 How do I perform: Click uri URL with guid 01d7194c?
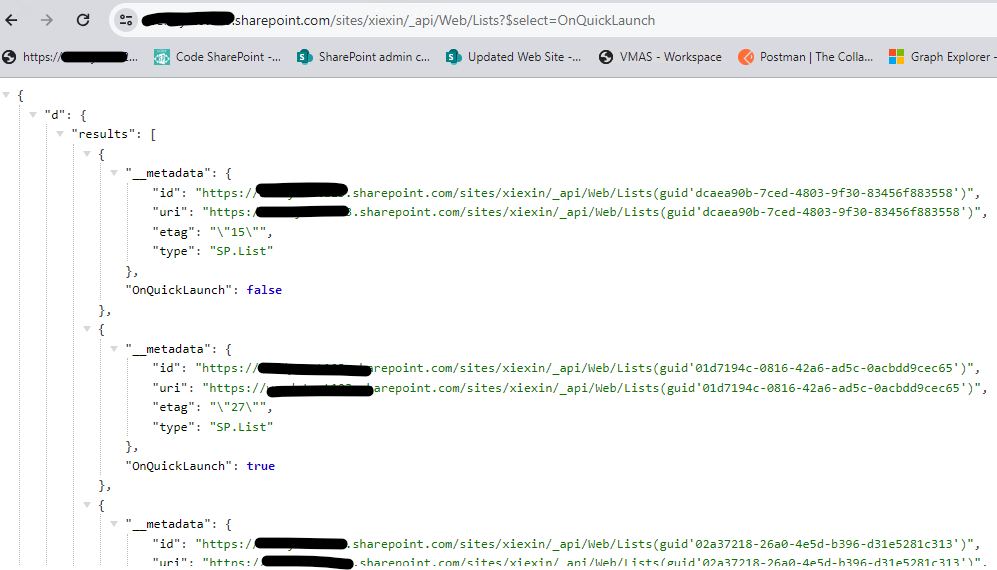pos(591,387)
